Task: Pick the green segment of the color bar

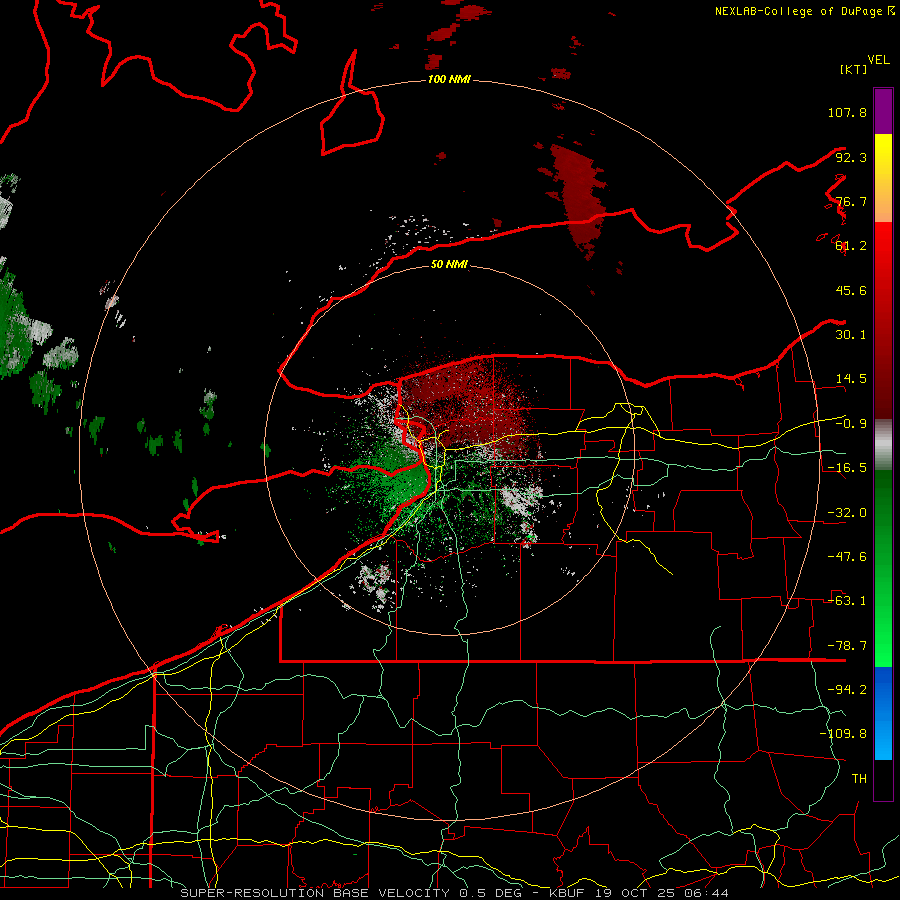Action: click(x=883, y=568)
